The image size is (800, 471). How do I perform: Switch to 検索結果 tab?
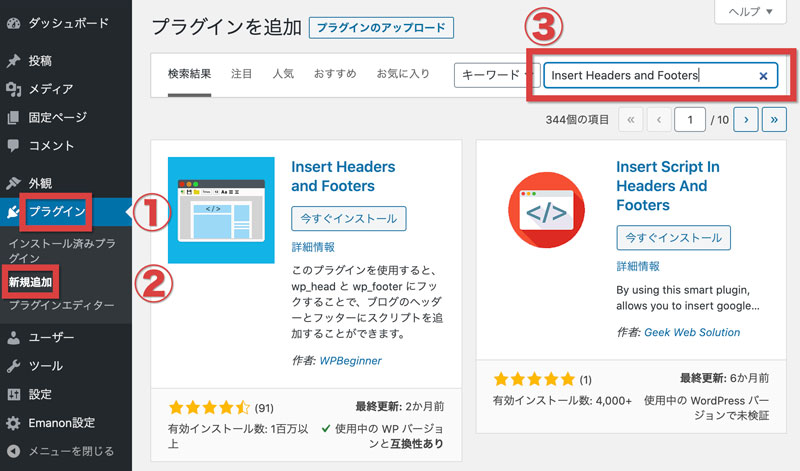[x=189, y=74]
